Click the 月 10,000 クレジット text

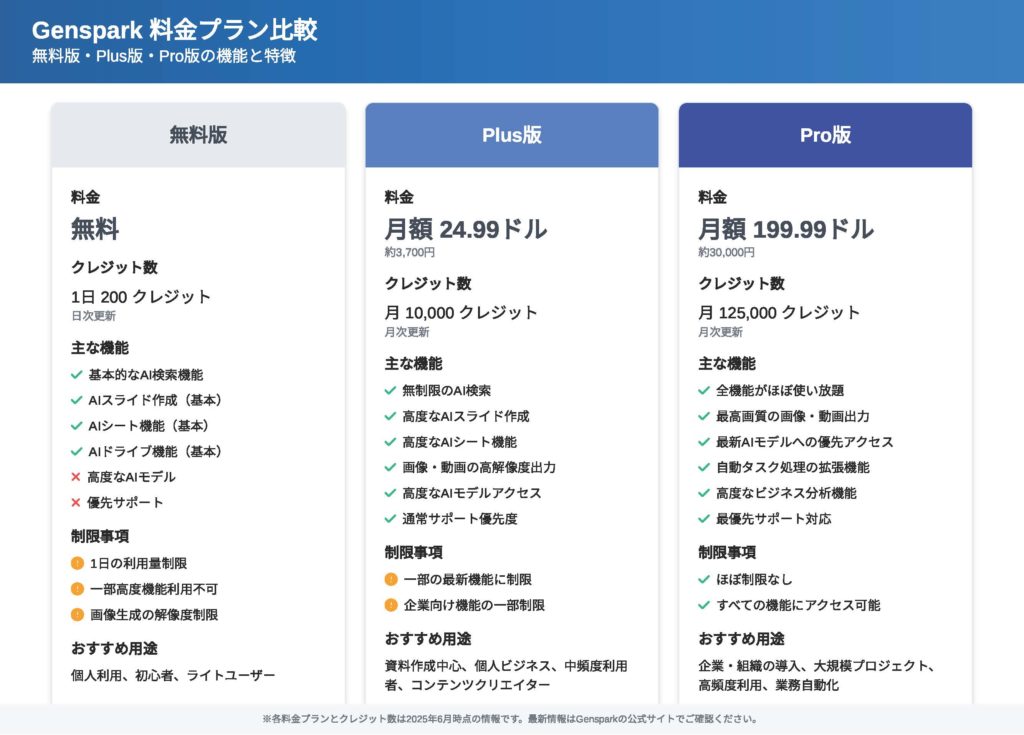(461, 313)
